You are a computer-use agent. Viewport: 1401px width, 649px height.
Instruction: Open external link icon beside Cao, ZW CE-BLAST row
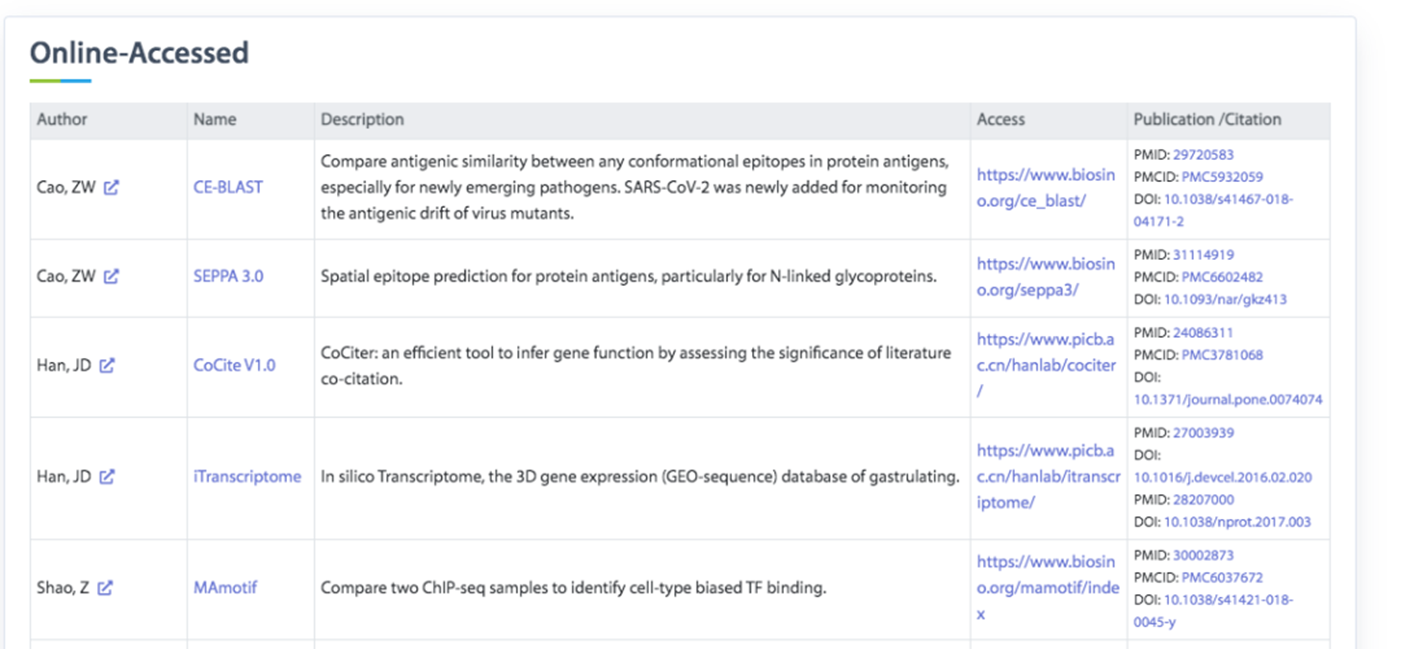coord(111,187)
